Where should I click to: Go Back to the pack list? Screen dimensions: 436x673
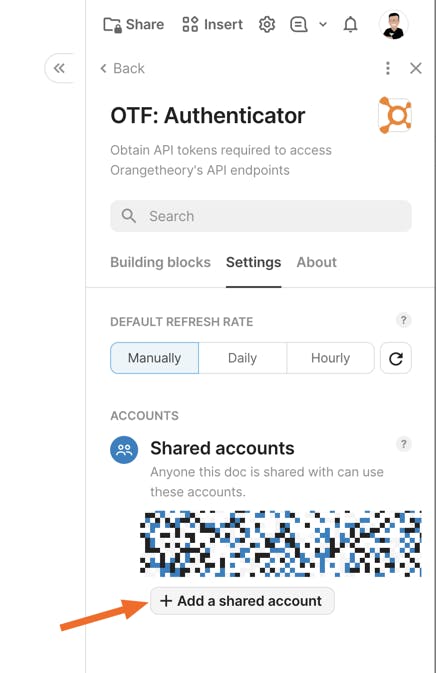click(x=122, y=68)
